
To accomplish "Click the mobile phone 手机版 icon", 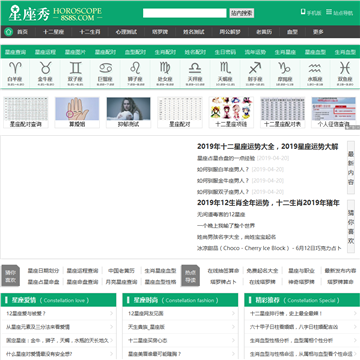I will point(303,12).
